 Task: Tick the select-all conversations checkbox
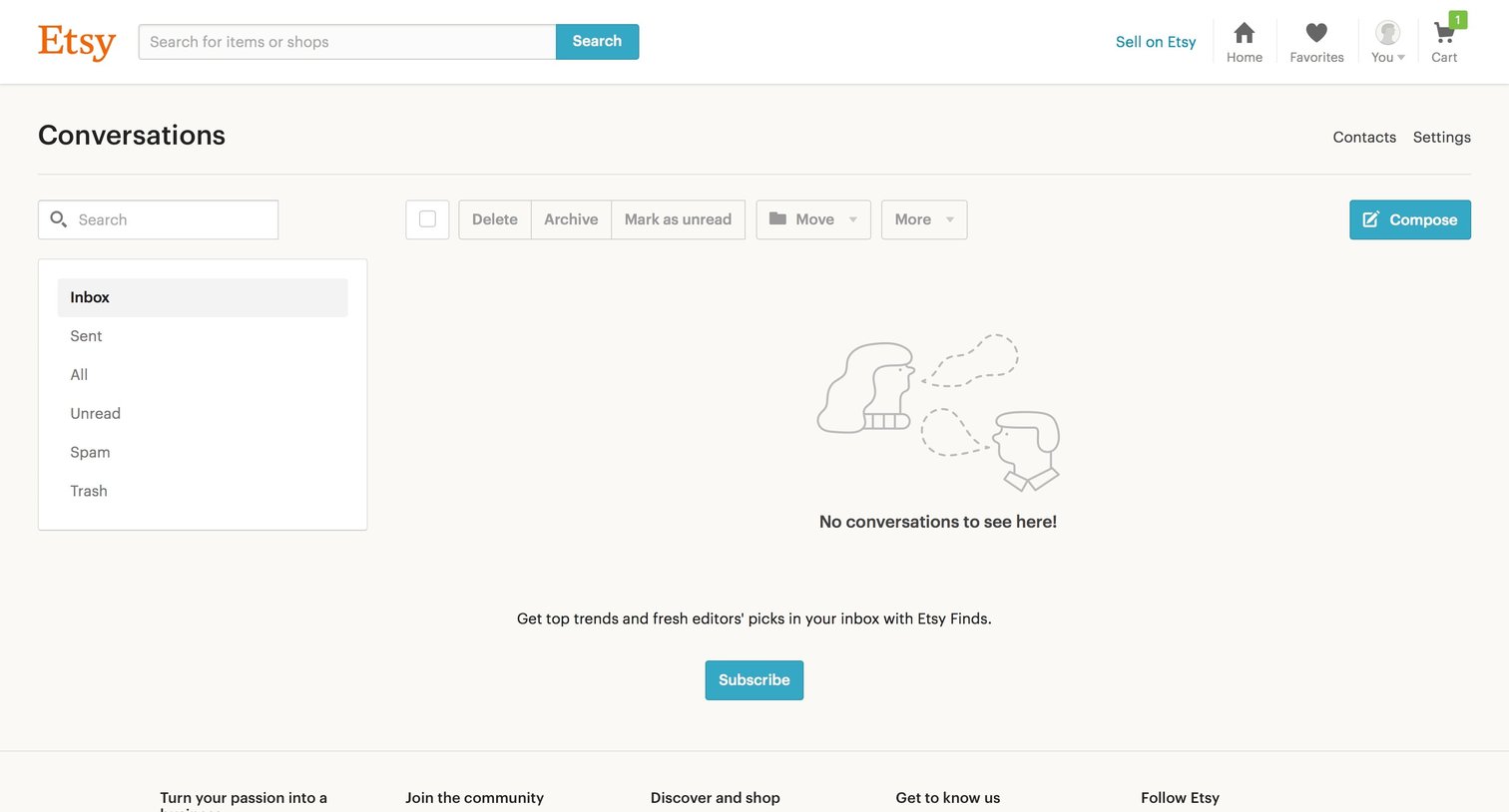427,219
